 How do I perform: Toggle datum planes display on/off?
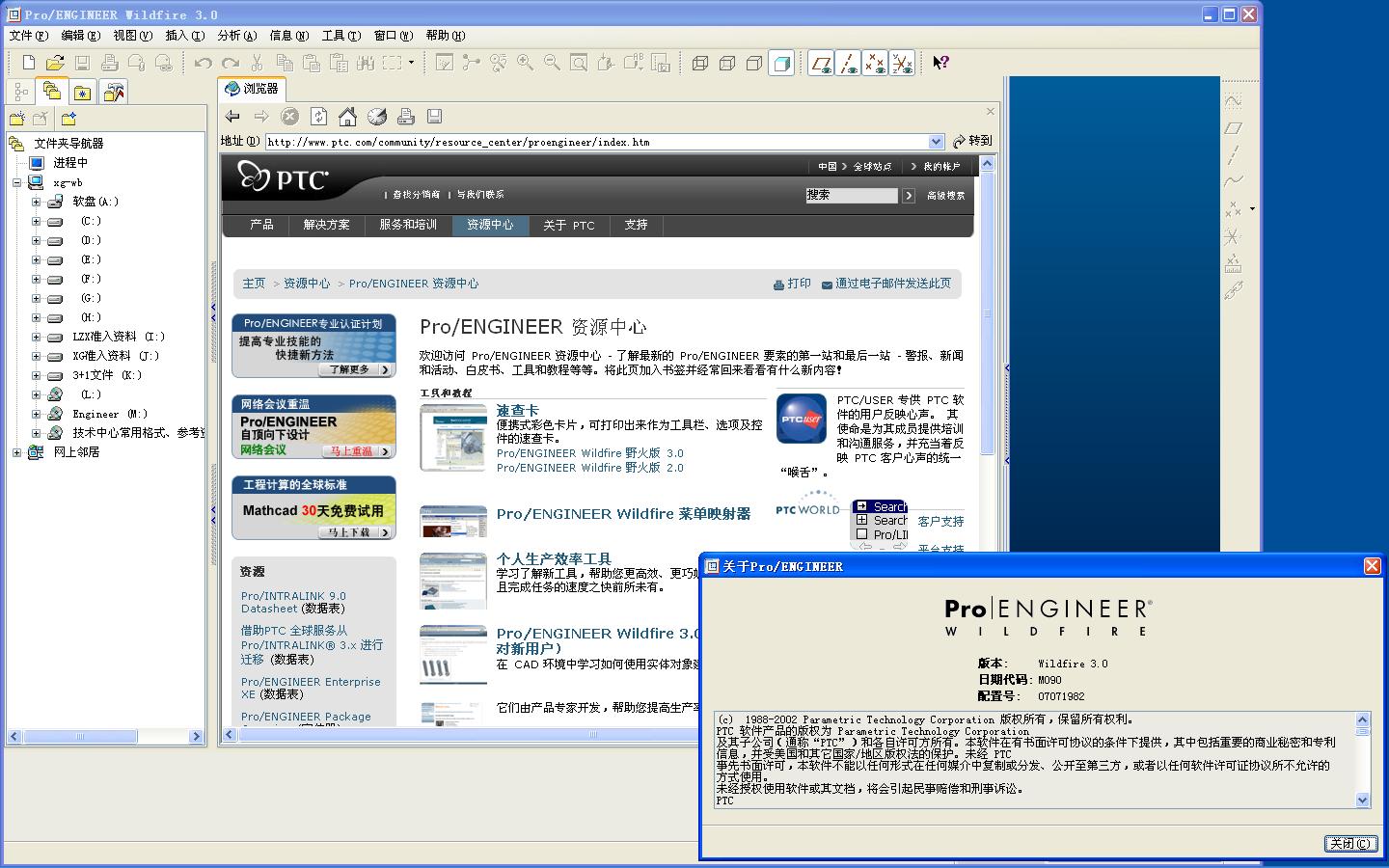click(821, 64)
